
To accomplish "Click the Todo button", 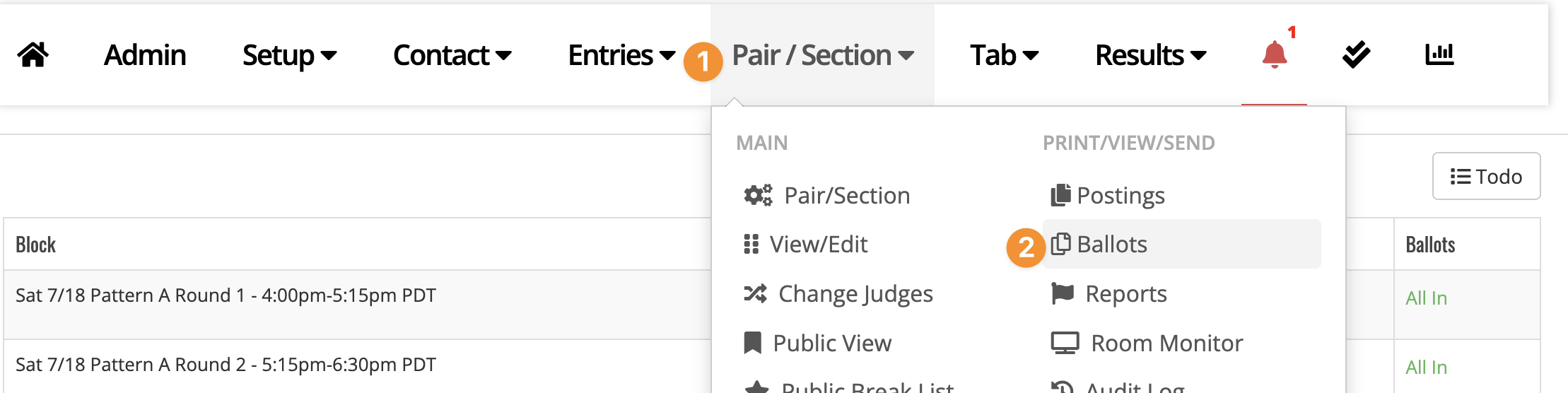I will (1486, 176).
